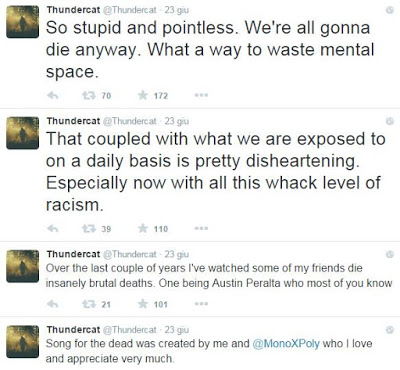Open Thundercat profile name on first tweet

tap(73, 10)
